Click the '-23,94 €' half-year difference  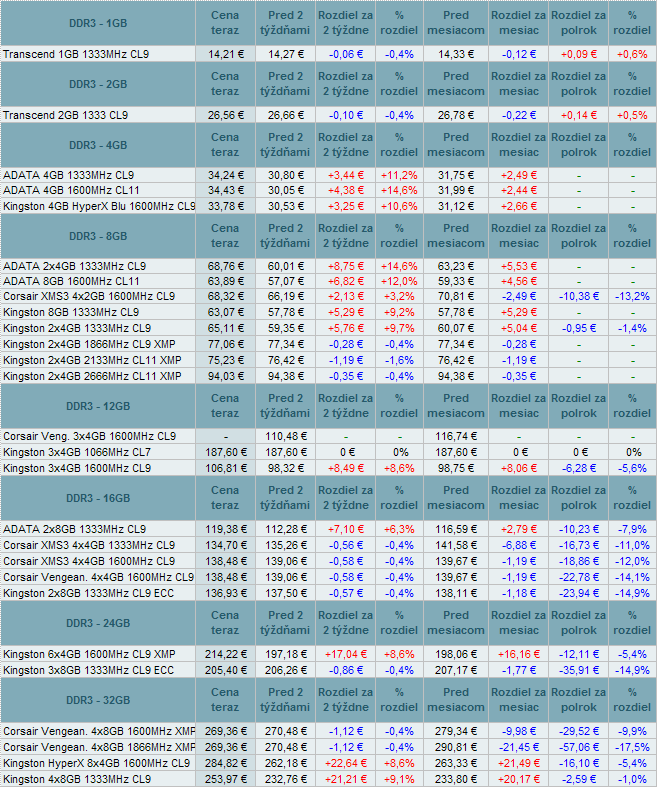(579, 593)
